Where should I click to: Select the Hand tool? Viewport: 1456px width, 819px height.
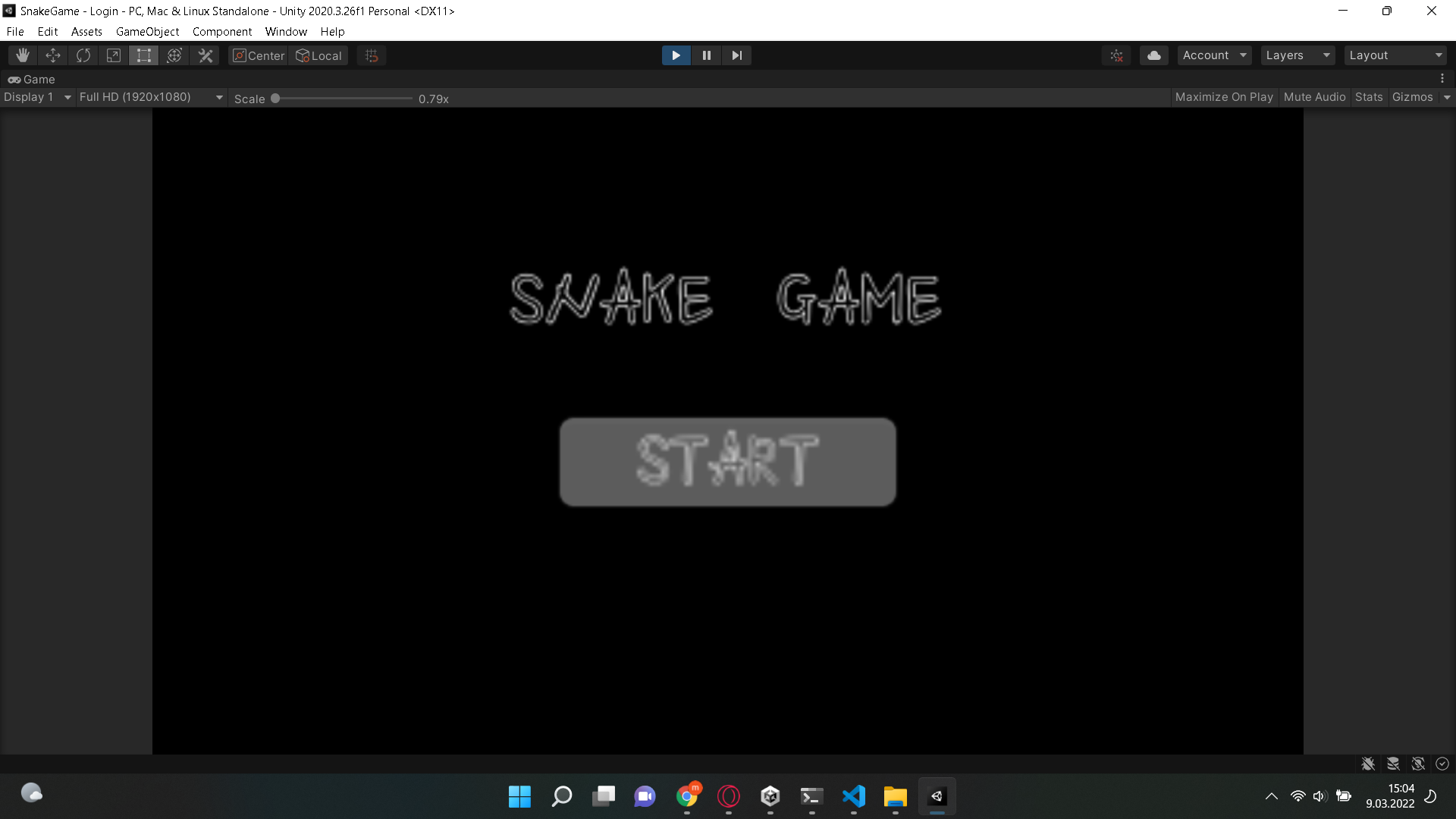coord(21,55)
